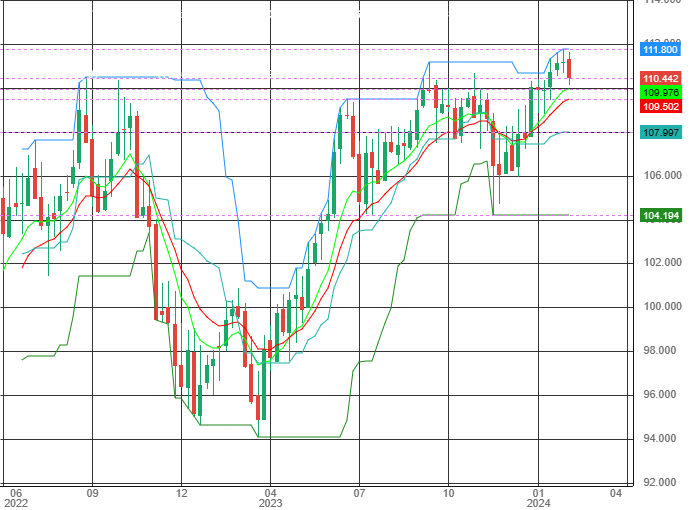Viewport: 690px width, 510px height.
Task: Select the dark green 104.194 label
Action: point(660,216)
